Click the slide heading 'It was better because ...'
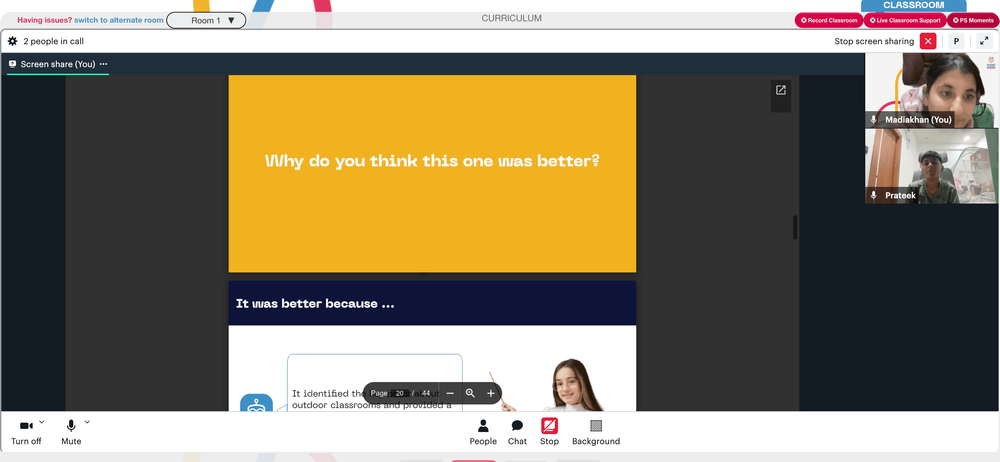 [315, 304]
